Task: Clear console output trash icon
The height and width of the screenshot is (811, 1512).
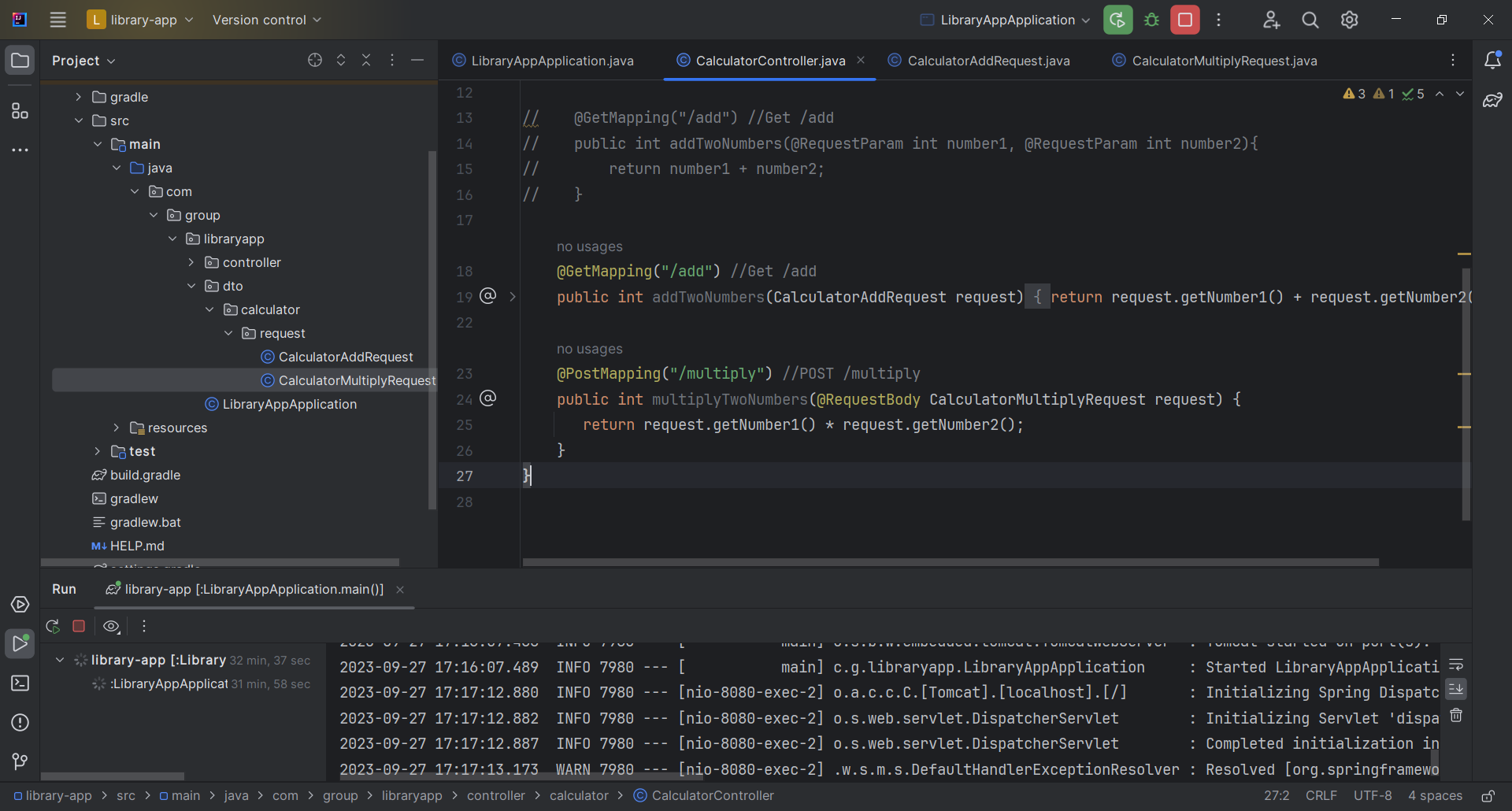Action: 1456,715
